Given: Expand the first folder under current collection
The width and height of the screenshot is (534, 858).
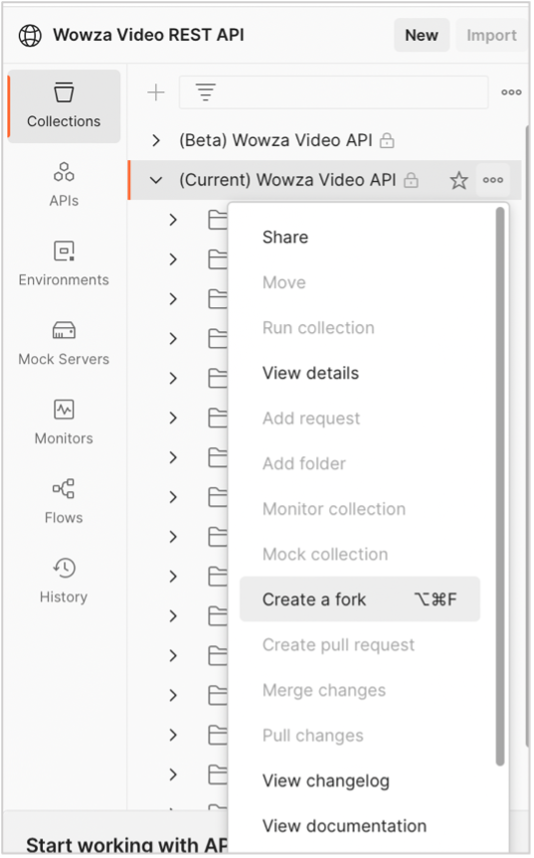Looking at the screenshot, I should click(173, 220).
